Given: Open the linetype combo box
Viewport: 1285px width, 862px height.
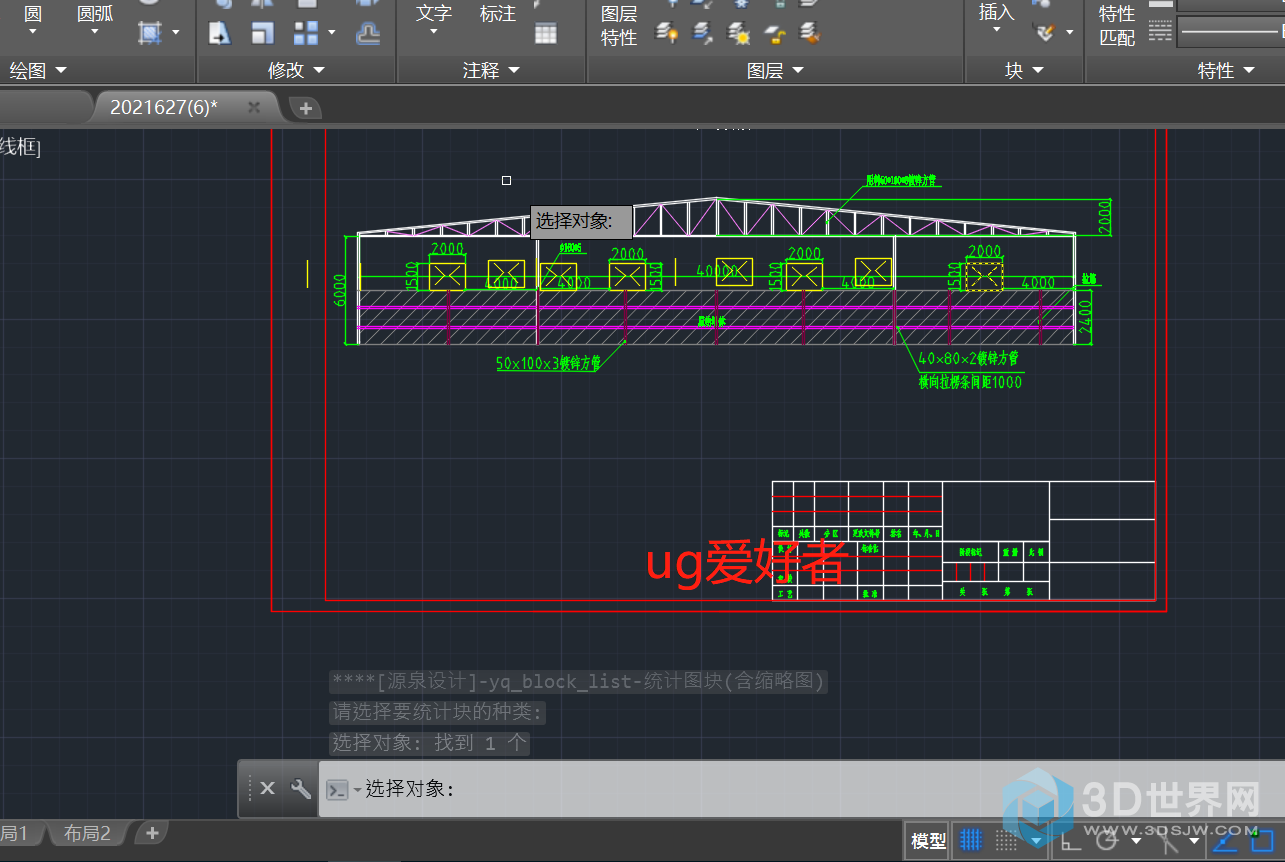Looking at the screenshot, I should point(1231,32).
